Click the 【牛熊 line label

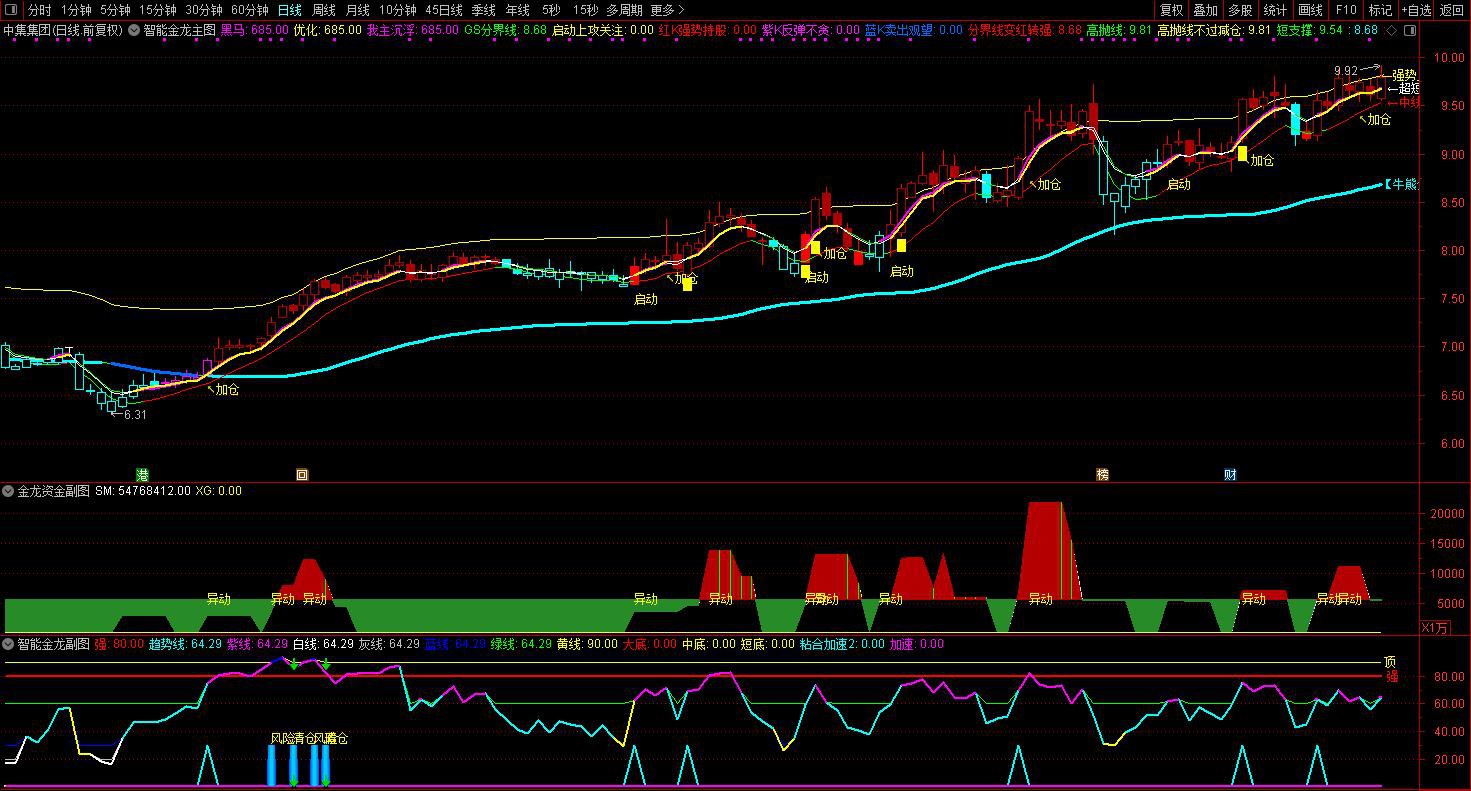point(1401,184)
